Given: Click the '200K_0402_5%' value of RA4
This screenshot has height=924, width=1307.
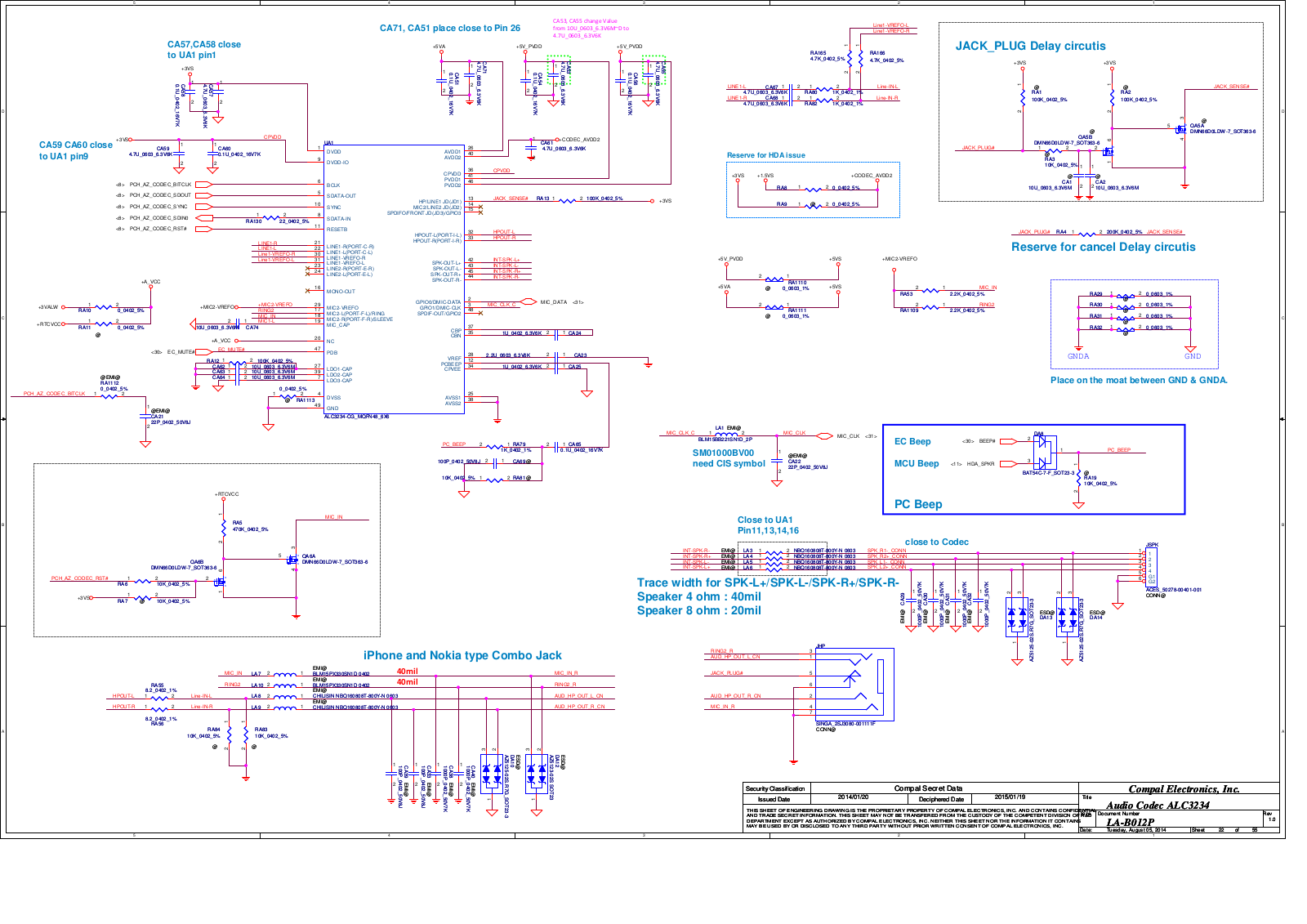Looking at the screenshot, I should pyautogui.click(x=1125, y=232).
